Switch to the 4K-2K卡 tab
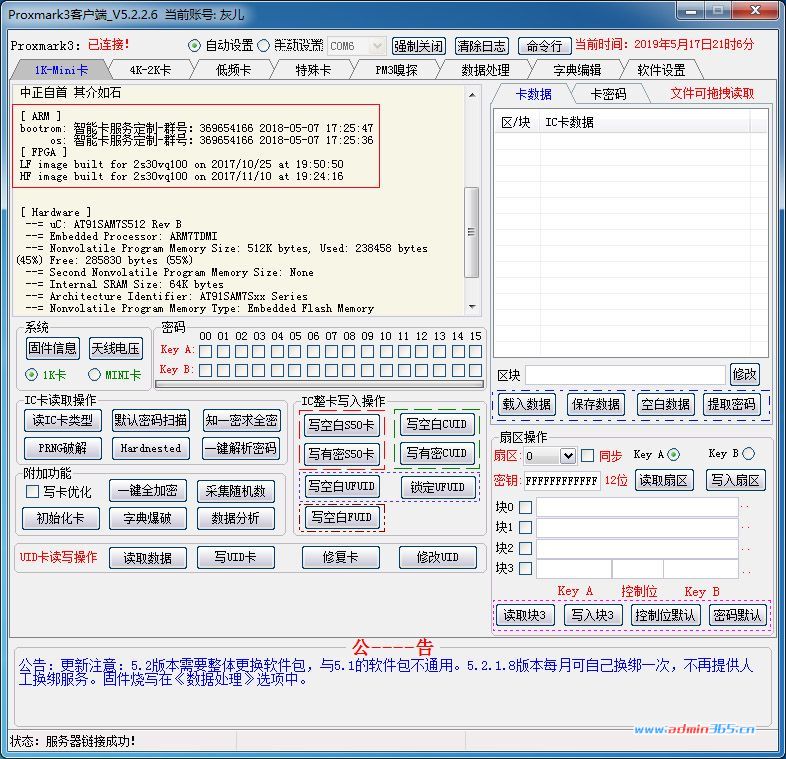The width and height of the screenshot is (786, 759). tap(150, 70)
